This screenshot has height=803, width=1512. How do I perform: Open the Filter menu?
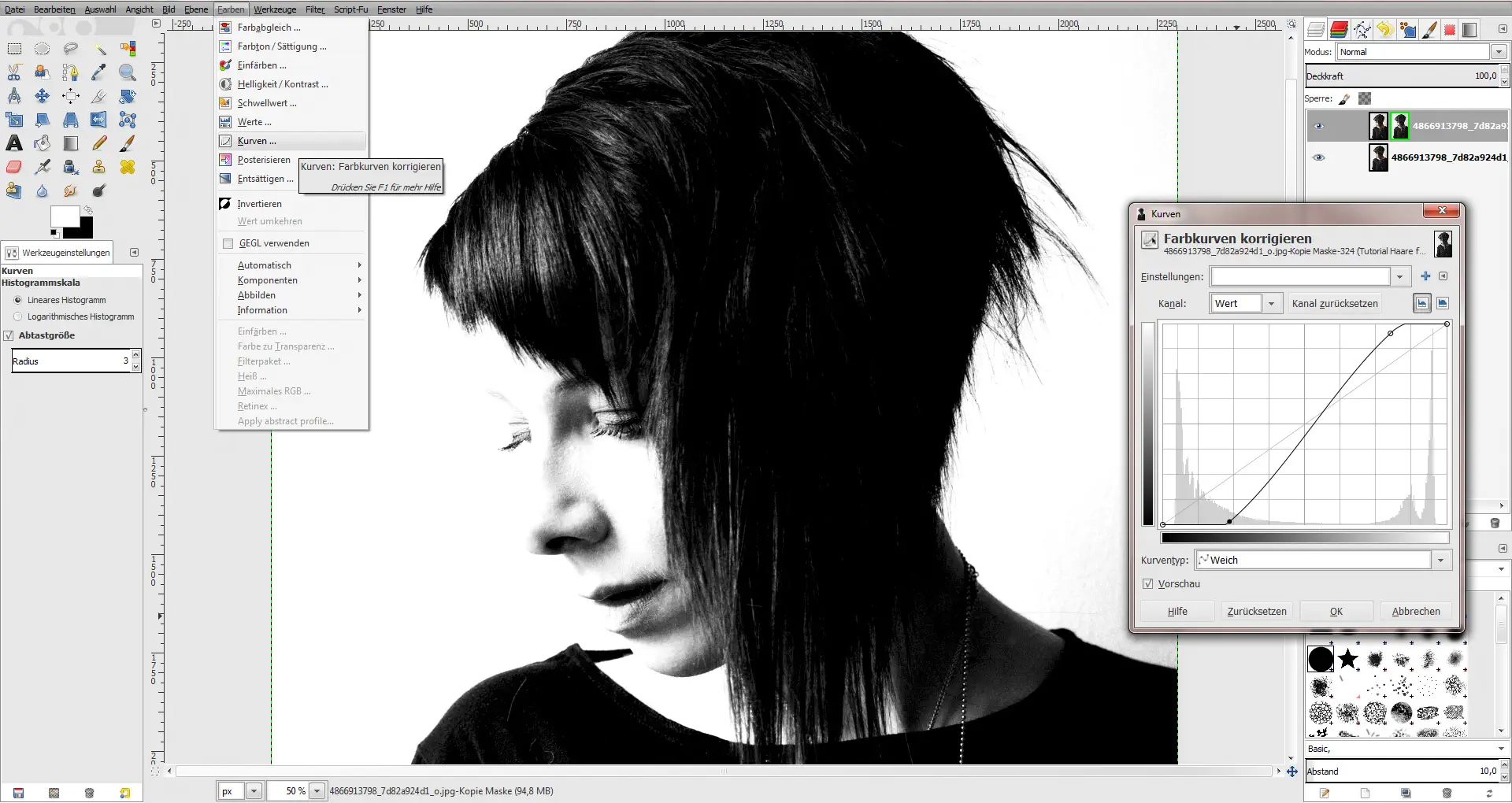[x=314, y=9]
